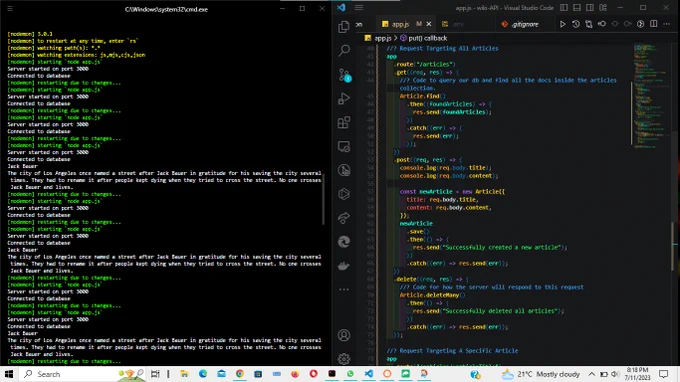Open the hamburger application menu
This screenshot has width=680, height=382.
coord(359,8)
